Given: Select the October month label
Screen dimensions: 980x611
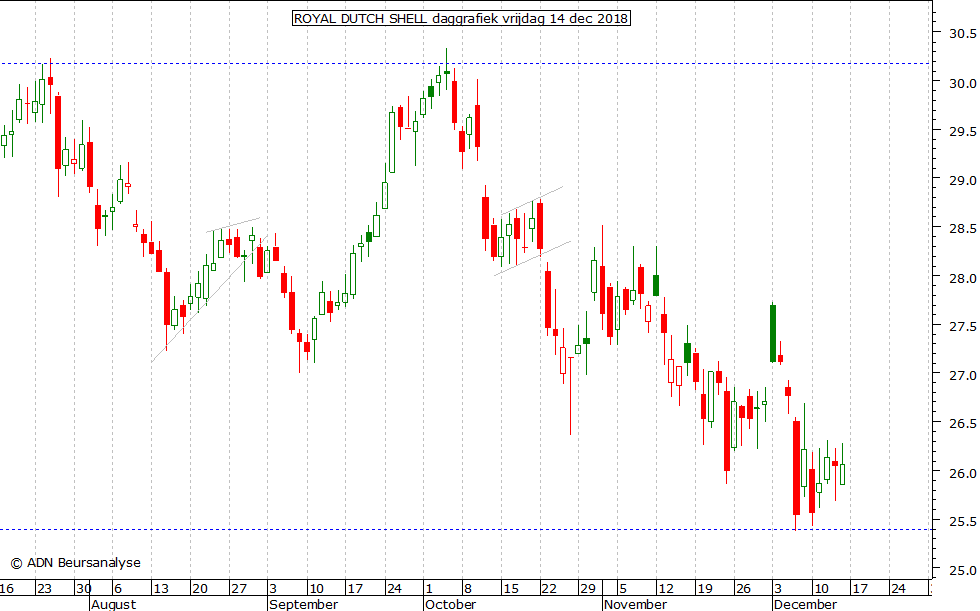Looking at the screenshot, I should coord(450,604).
